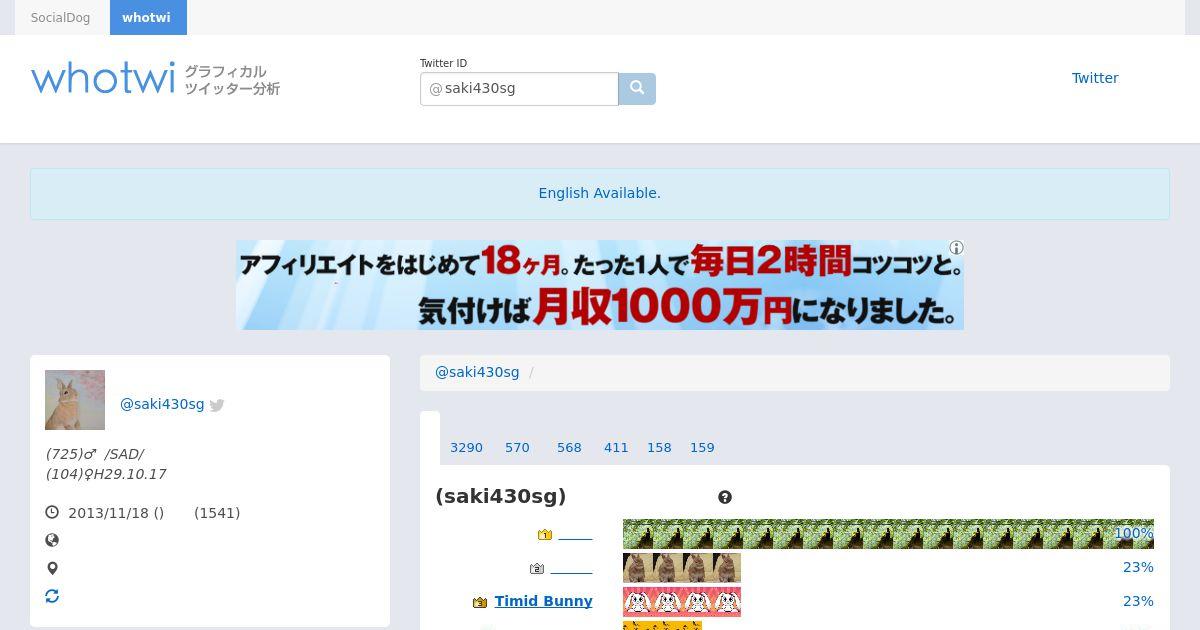Switch to the SocialDog tab

[60, 18]
